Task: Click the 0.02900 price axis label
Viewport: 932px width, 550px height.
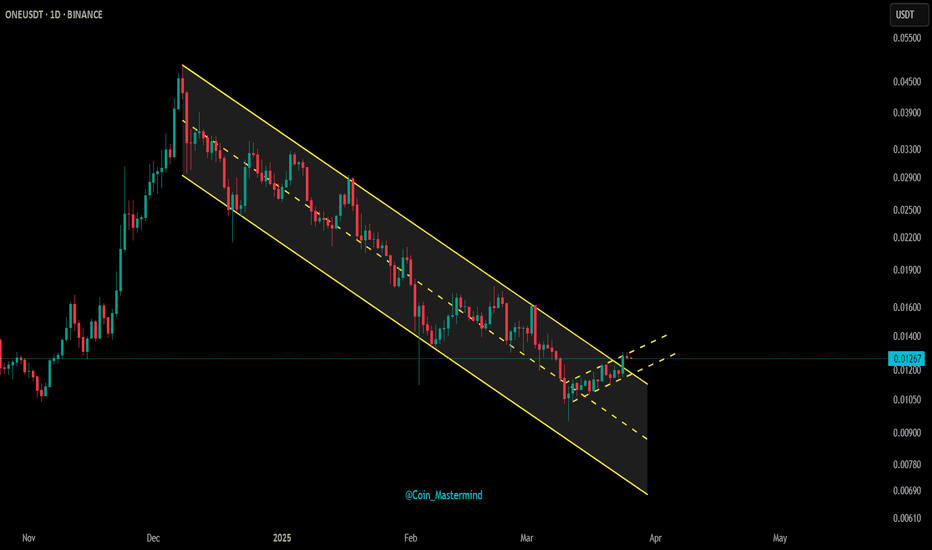Action: [907, 178]
